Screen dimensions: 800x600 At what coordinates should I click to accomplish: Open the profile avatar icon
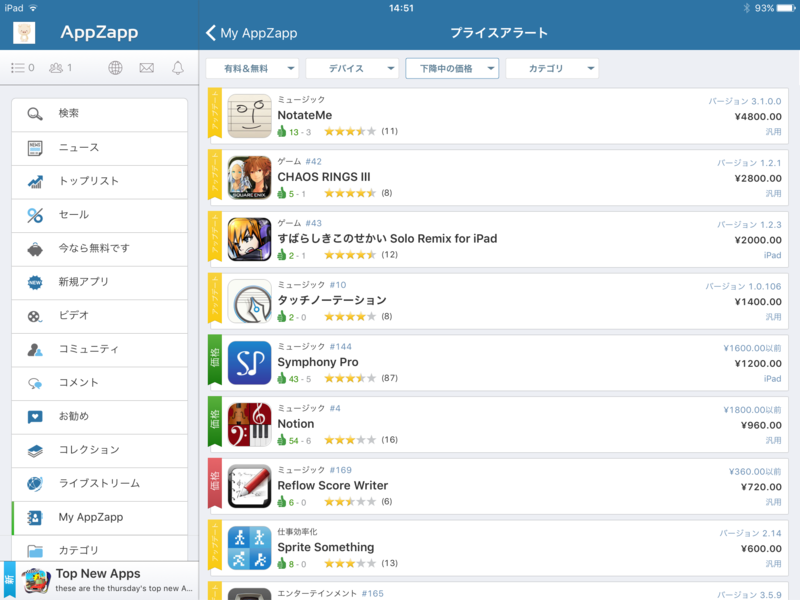[x=24, y=33]
